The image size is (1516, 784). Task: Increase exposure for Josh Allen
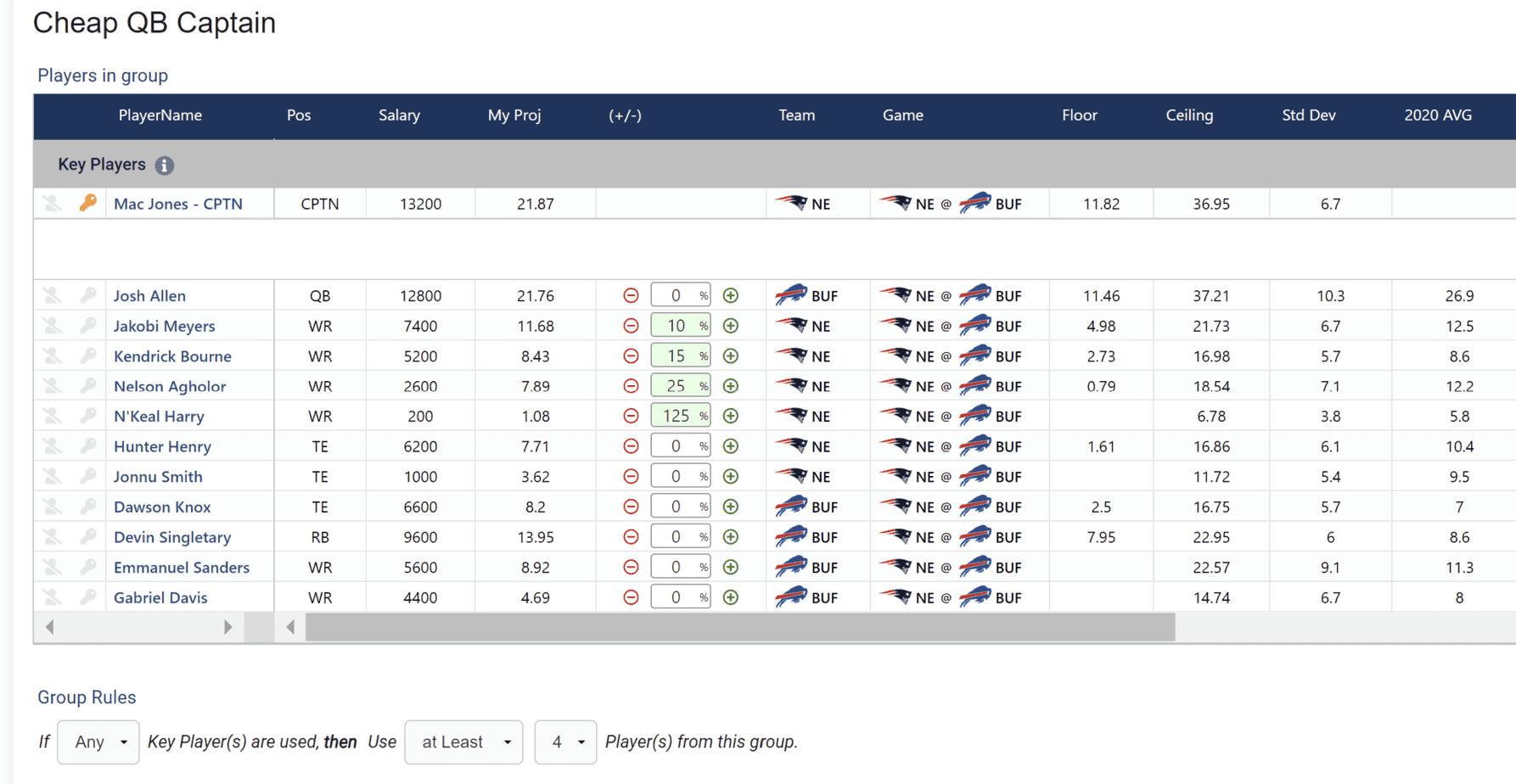tap(730, 295)
